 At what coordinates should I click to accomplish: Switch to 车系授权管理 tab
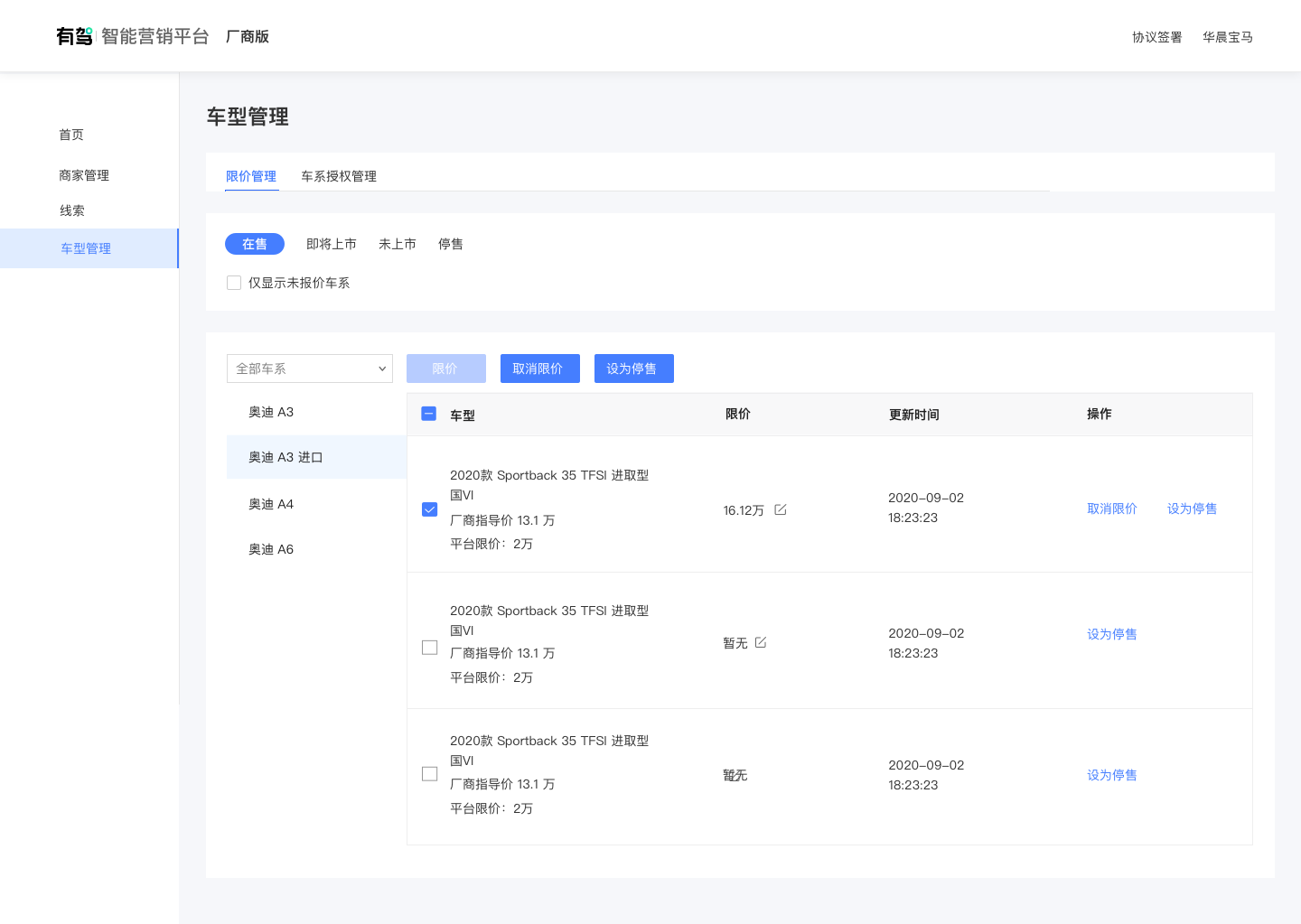[x=339, y=176]
